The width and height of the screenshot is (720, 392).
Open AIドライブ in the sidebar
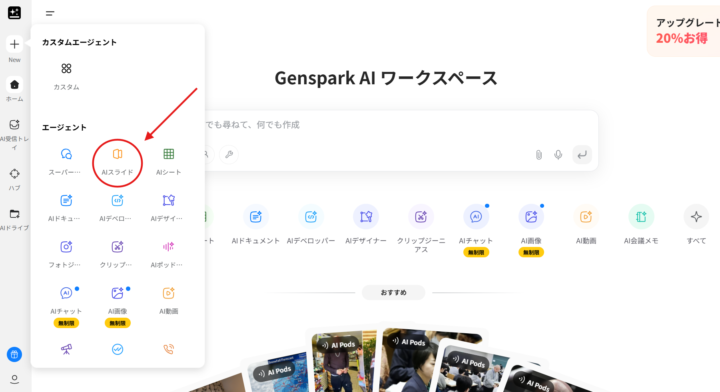pyautogui.click(x=14, y=219)
